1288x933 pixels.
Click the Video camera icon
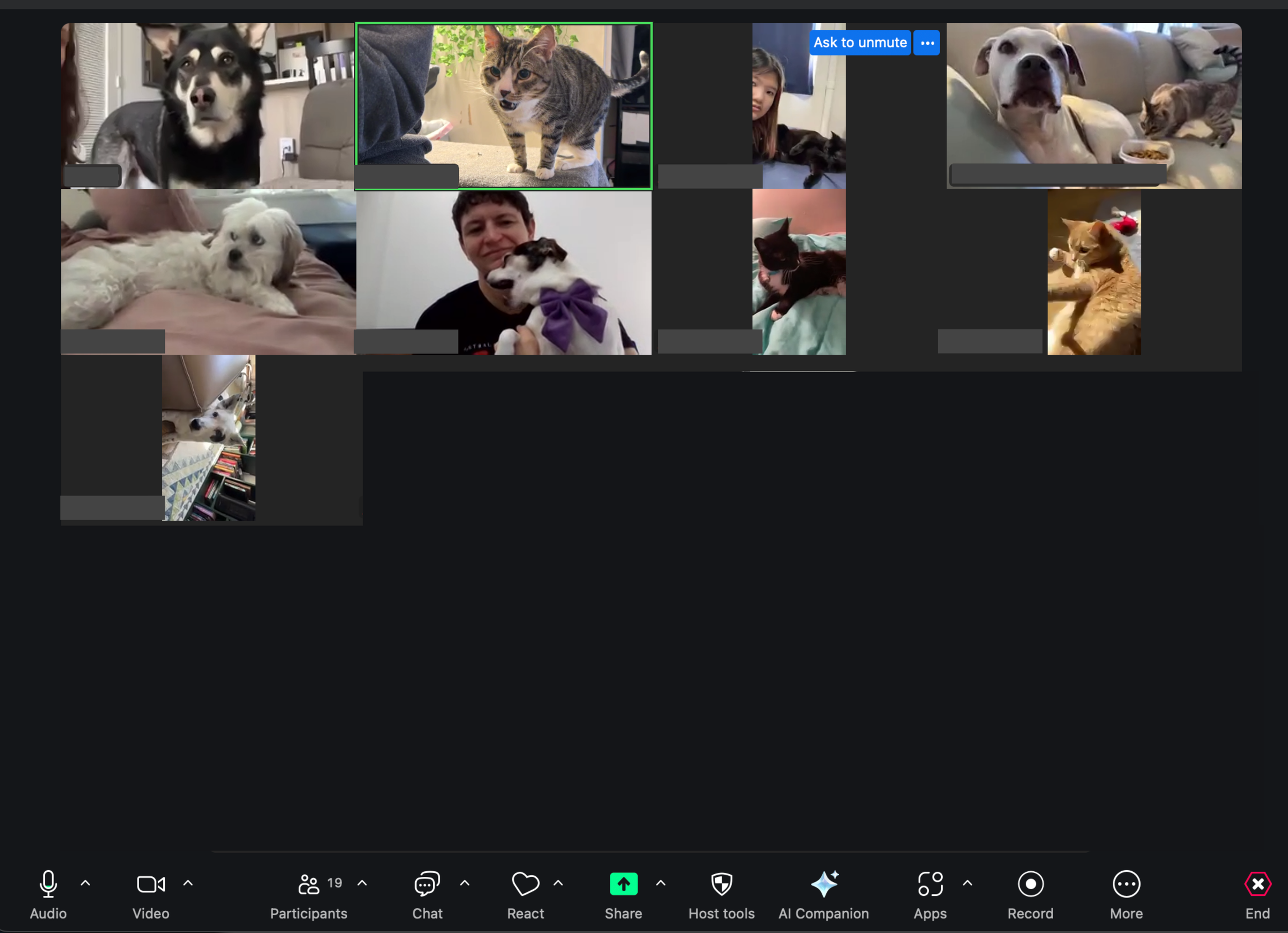(x=150, y=884)
